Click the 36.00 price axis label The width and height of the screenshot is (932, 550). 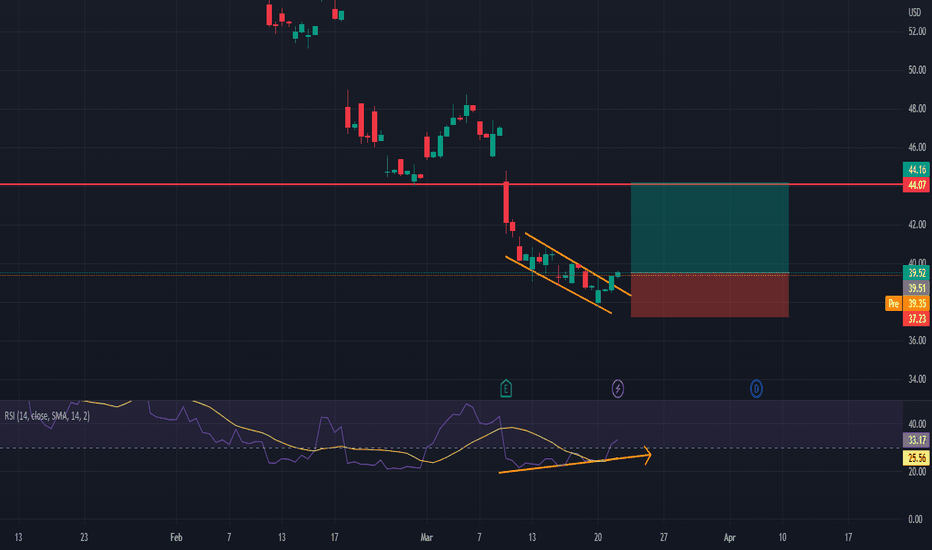pyautogui.click(x=917, y=340)
